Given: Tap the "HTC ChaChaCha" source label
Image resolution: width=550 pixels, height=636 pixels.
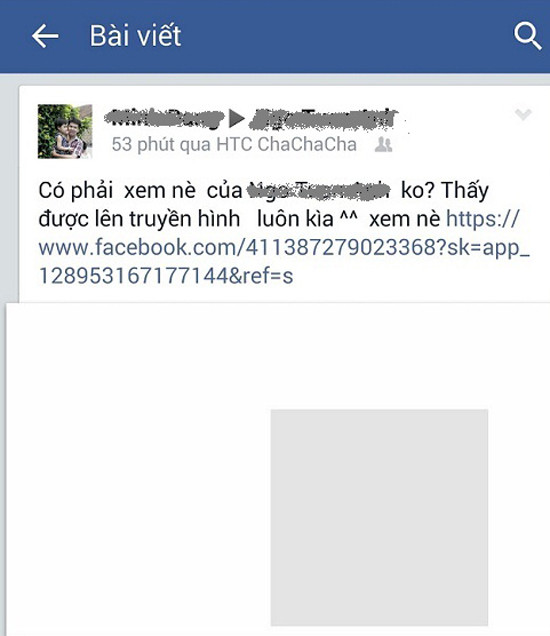Looking at the screenshot, I should [x=286, y=144].
